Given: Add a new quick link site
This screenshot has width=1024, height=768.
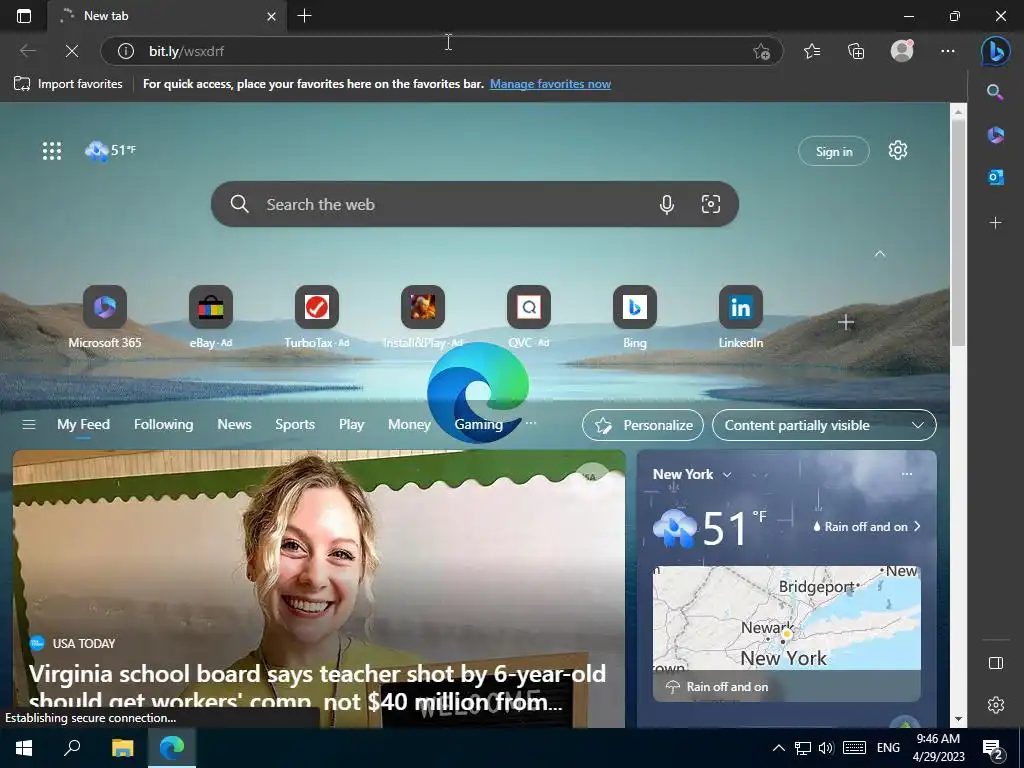Looking at the screenshot, I should click(x=846, y=322).
